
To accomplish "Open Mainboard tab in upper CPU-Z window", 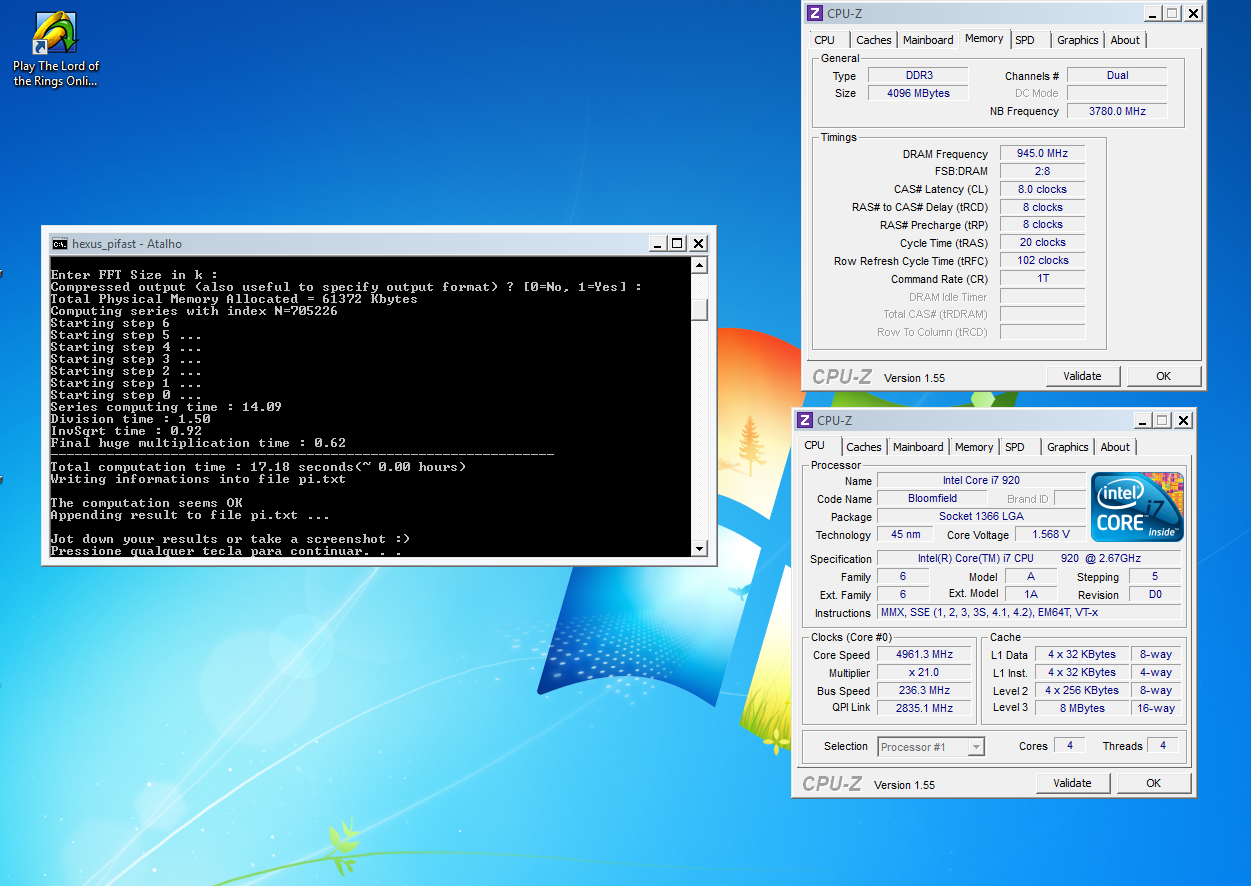I will click(x=928, y=40).
